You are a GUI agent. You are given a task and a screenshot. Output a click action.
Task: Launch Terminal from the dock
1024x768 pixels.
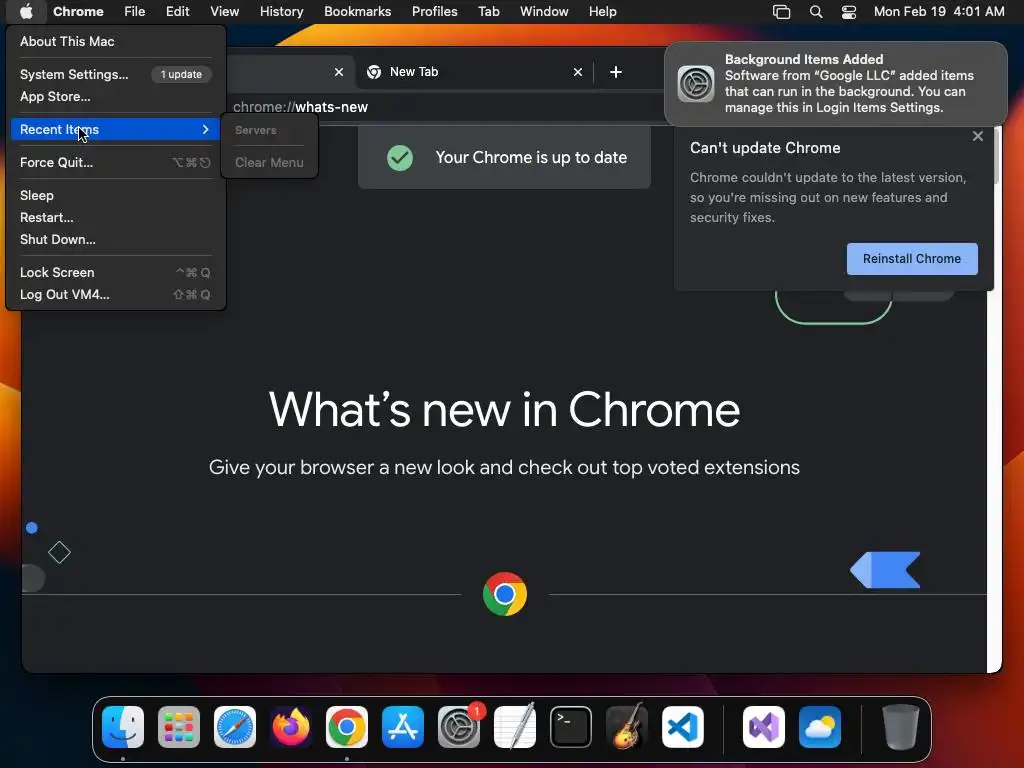pos(571,727)
